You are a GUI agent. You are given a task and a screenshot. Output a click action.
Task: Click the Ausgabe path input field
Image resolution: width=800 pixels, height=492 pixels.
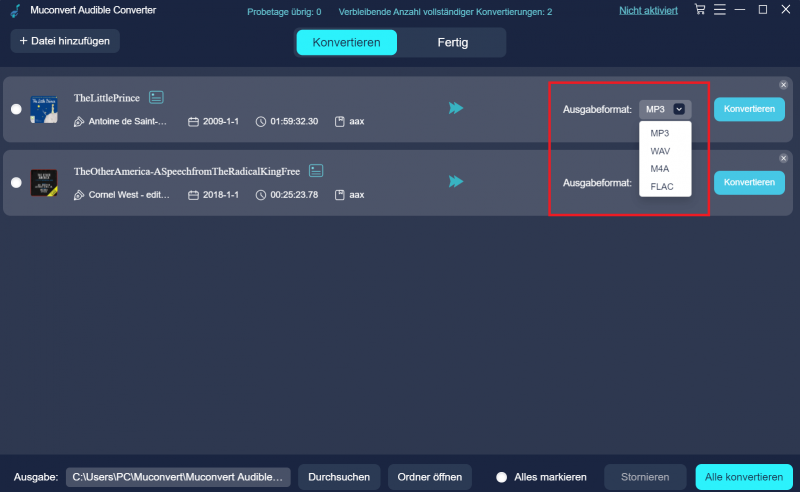click(178, 477)
